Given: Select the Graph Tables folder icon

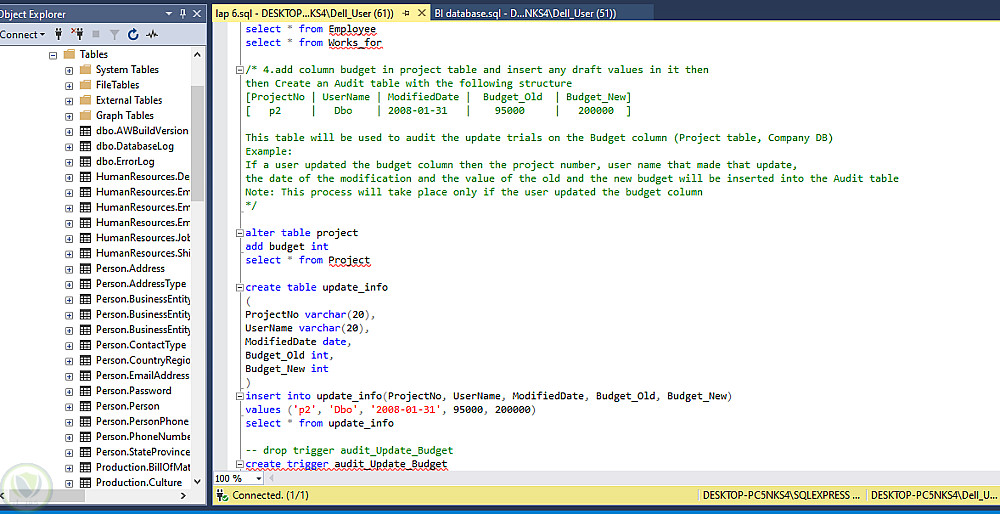Looking at the screenshot, I should click(85, 115).
